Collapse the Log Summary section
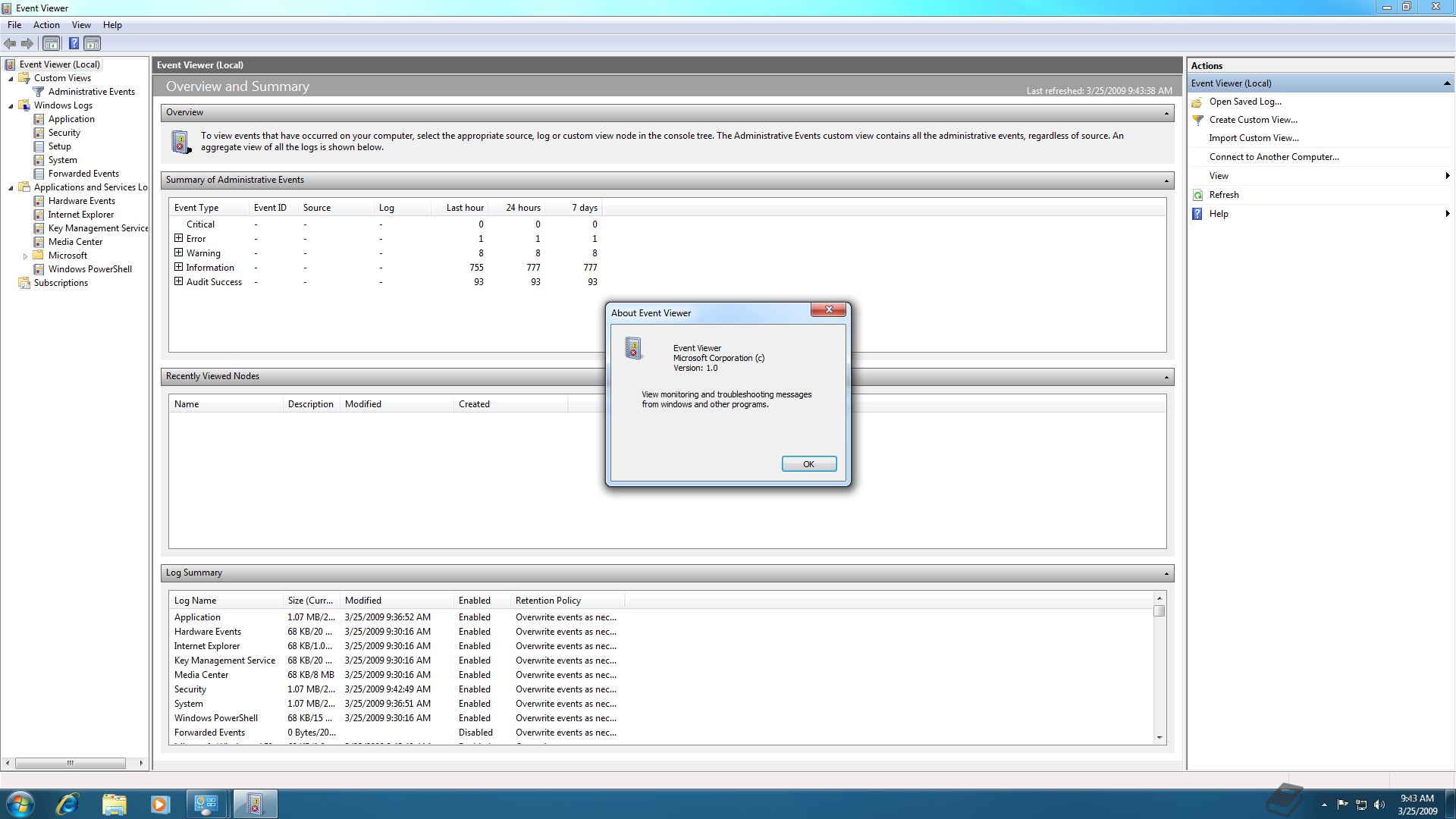Screen dimensions: 1456x819 coord(1166,573)
